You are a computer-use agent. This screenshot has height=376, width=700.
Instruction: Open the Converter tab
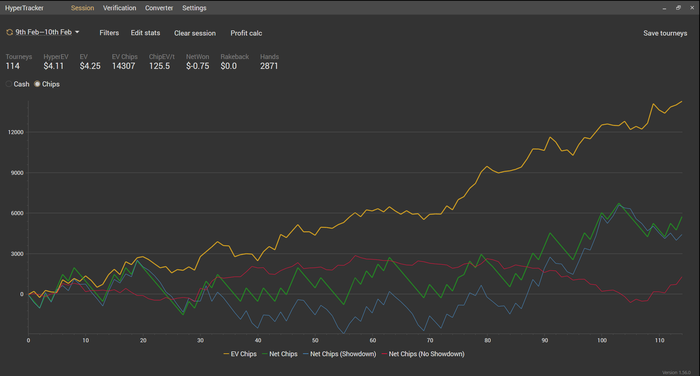(x=159, y=8)
